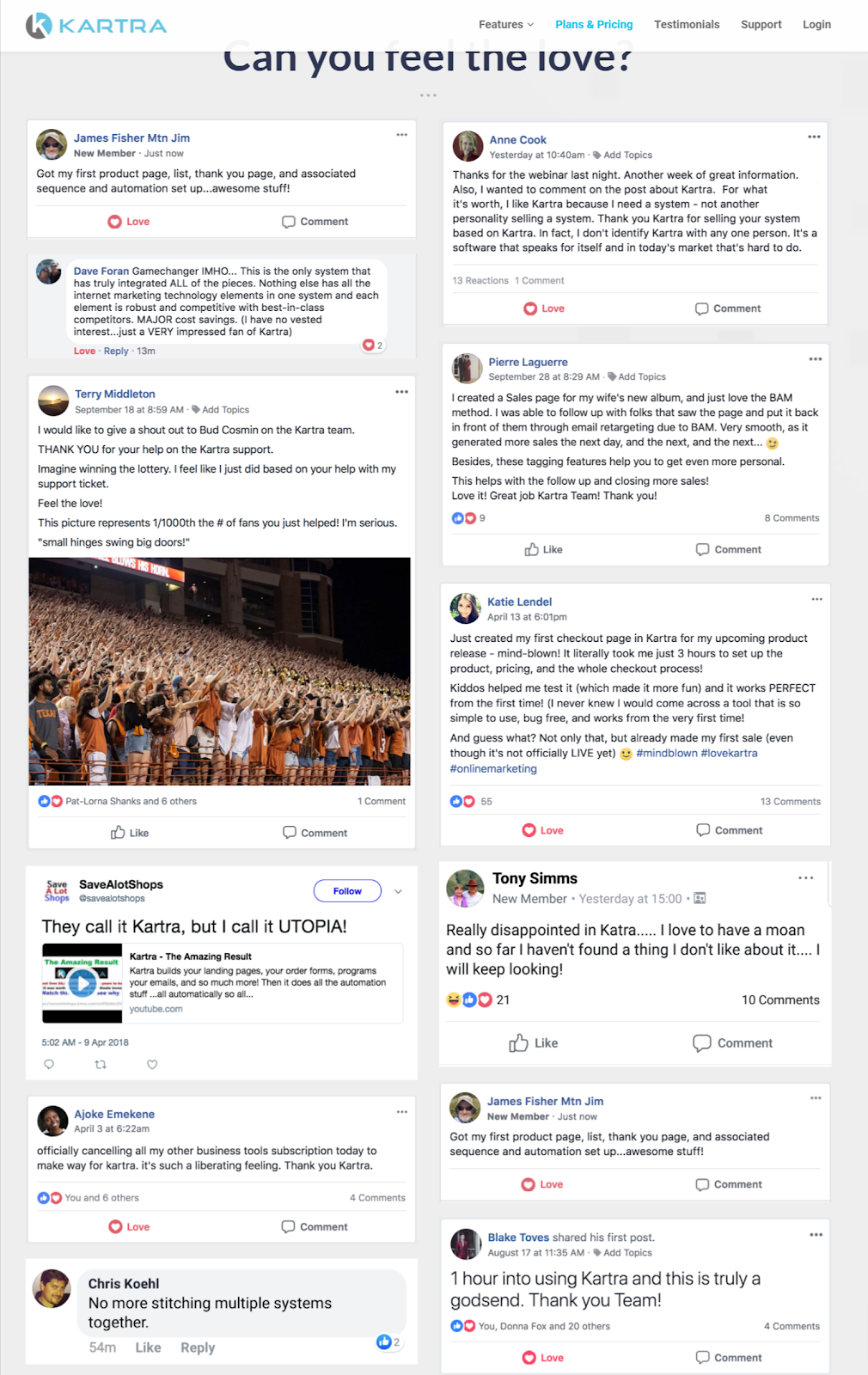Open options dots on Terry Middleton's post
The width and height of the screenshot is (868, 1375).
tap(401, 392)
